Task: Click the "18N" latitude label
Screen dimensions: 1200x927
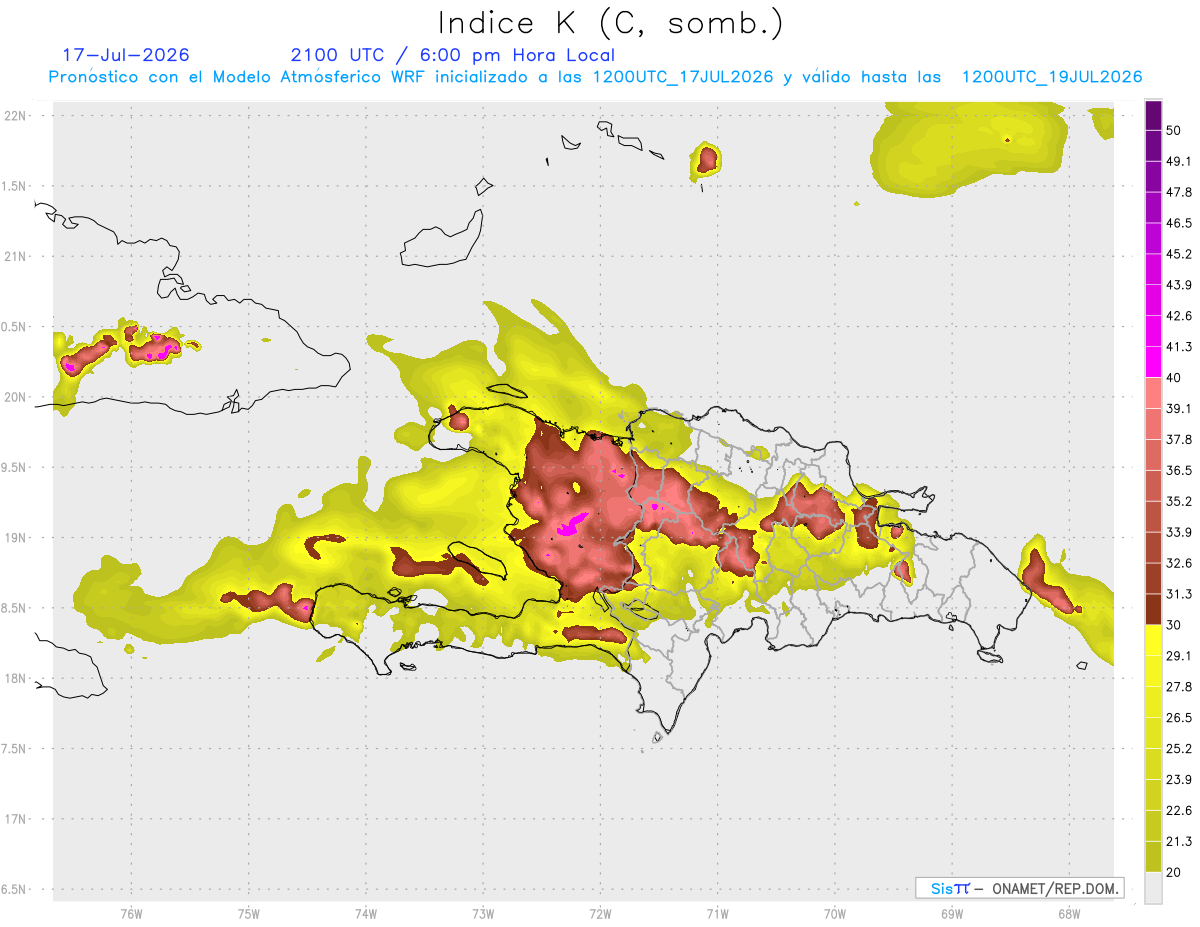Action: point(16,678)
